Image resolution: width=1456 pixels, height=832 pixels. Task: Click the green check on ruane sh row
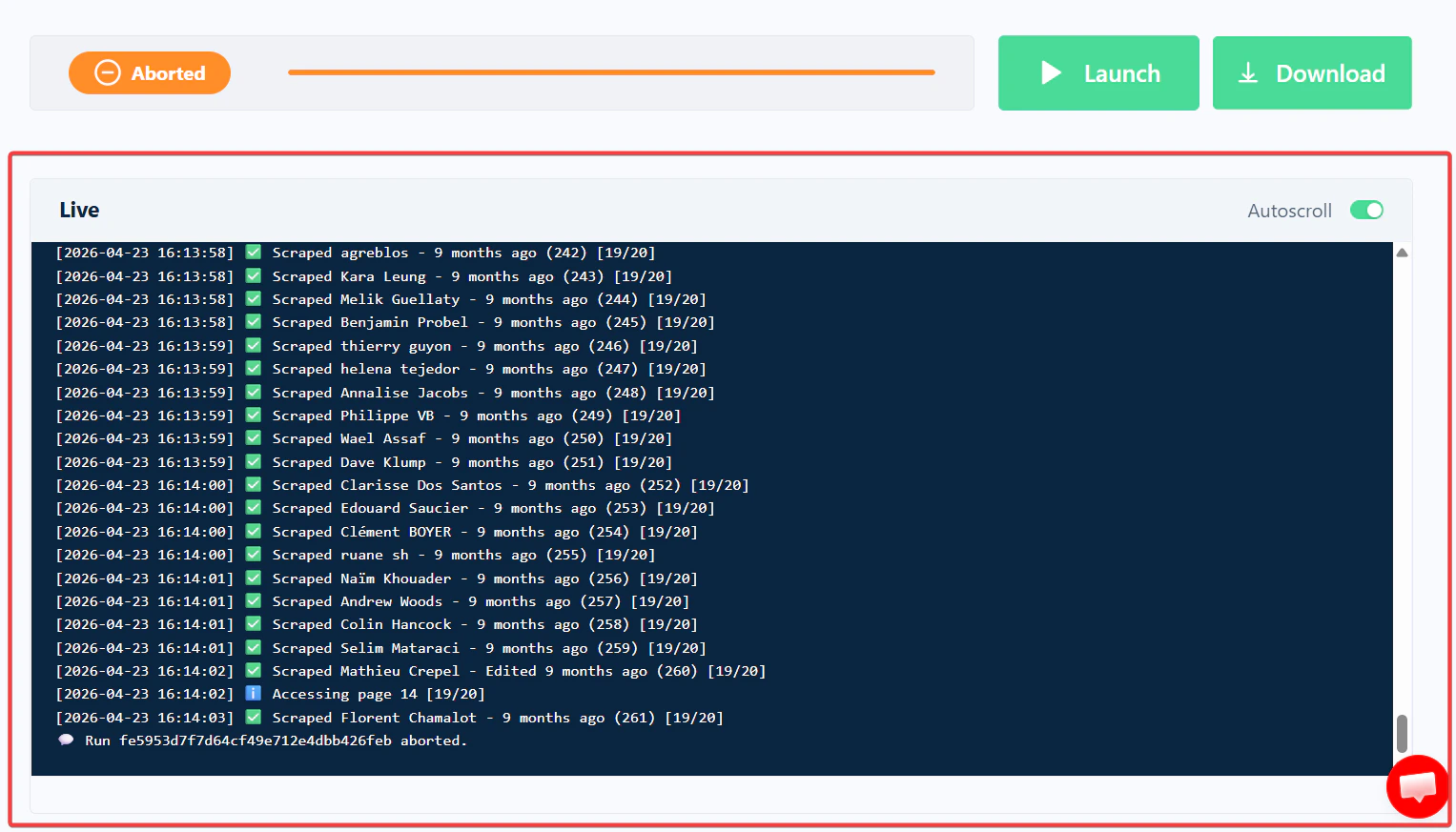click(x=254, y=555)
